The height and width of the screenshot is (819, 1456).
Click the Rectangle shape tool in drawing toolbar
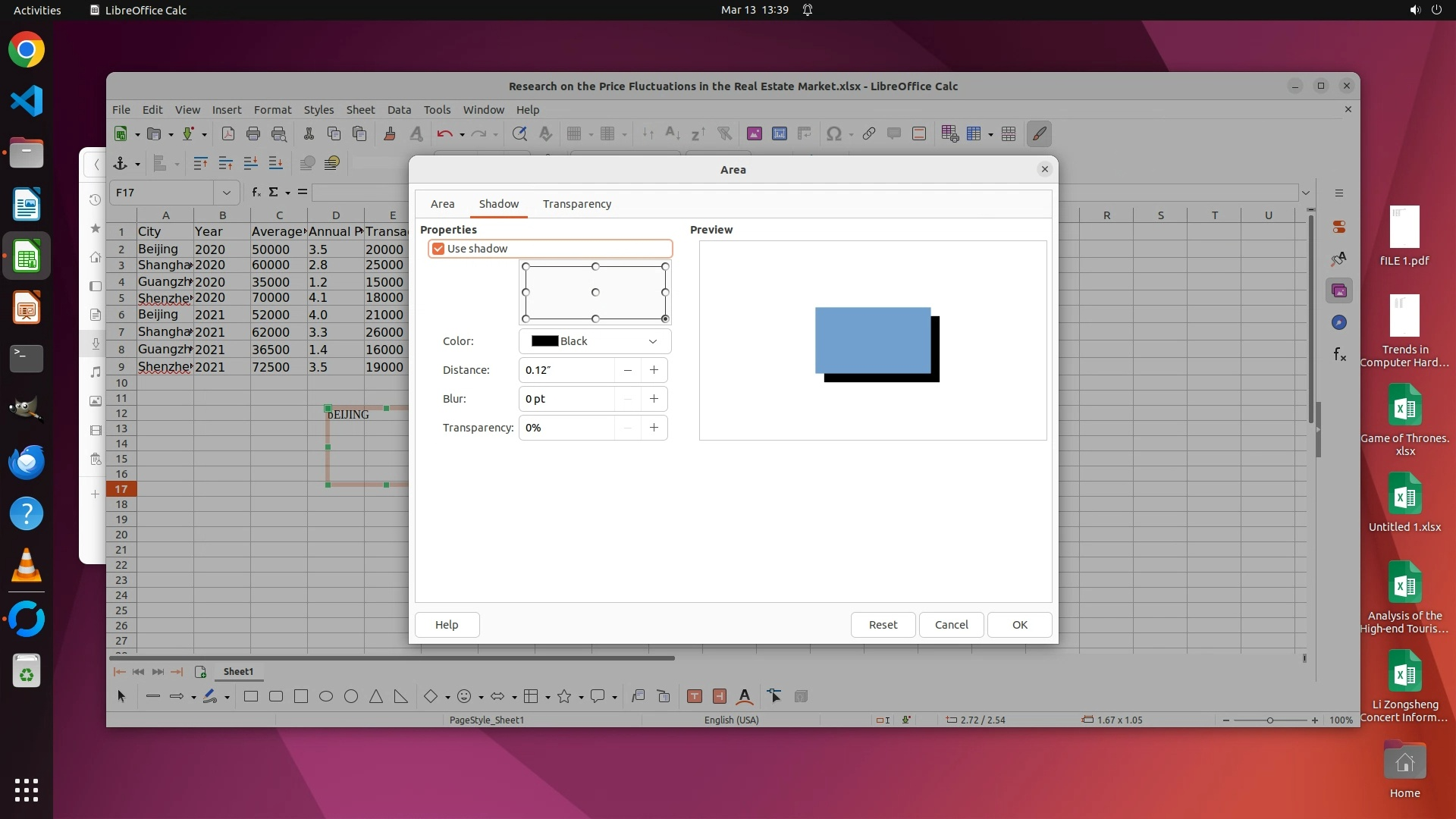[251, 696]
